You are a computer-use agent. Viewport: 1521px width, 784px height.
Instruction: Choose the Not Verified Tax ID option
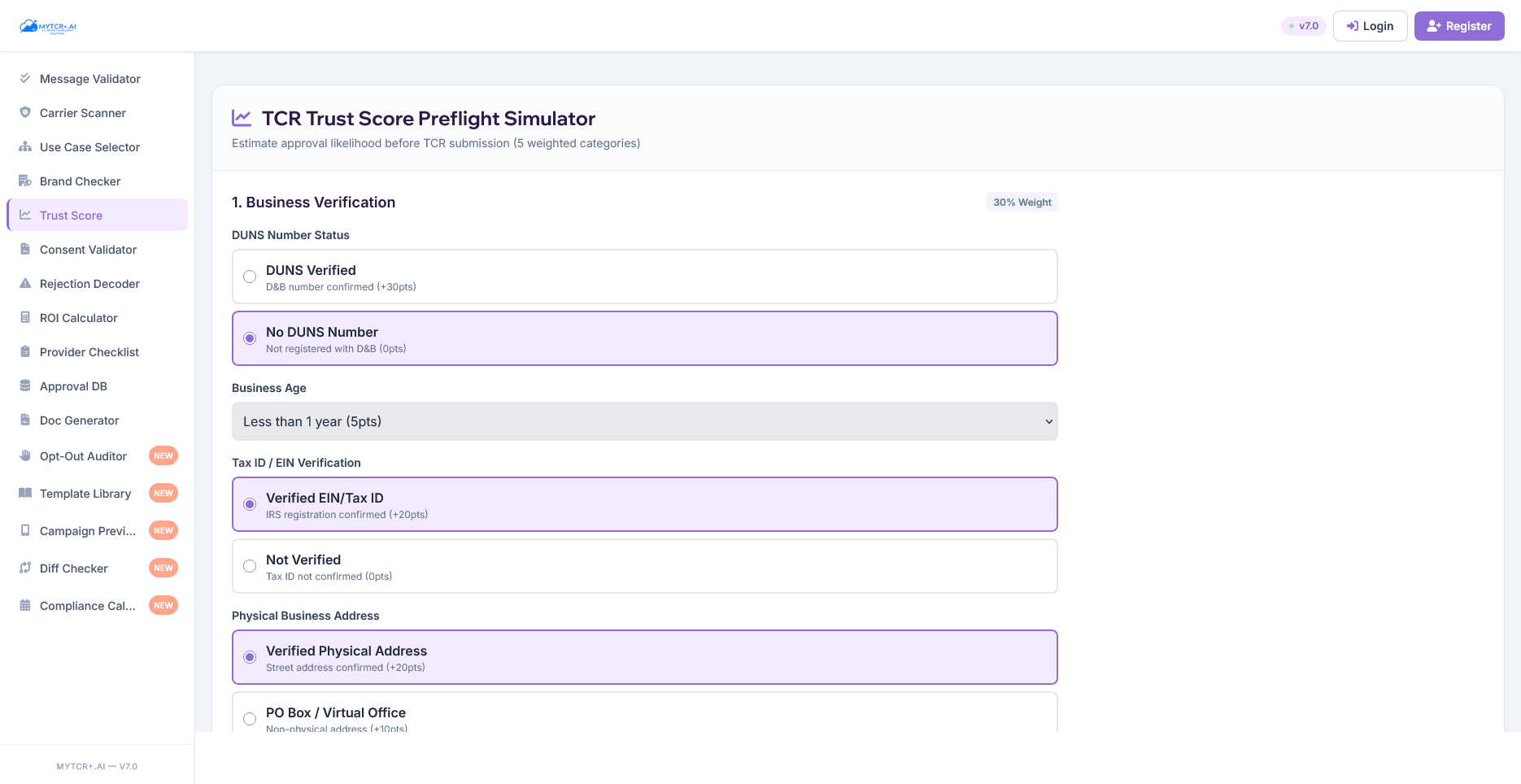point(250,566)
